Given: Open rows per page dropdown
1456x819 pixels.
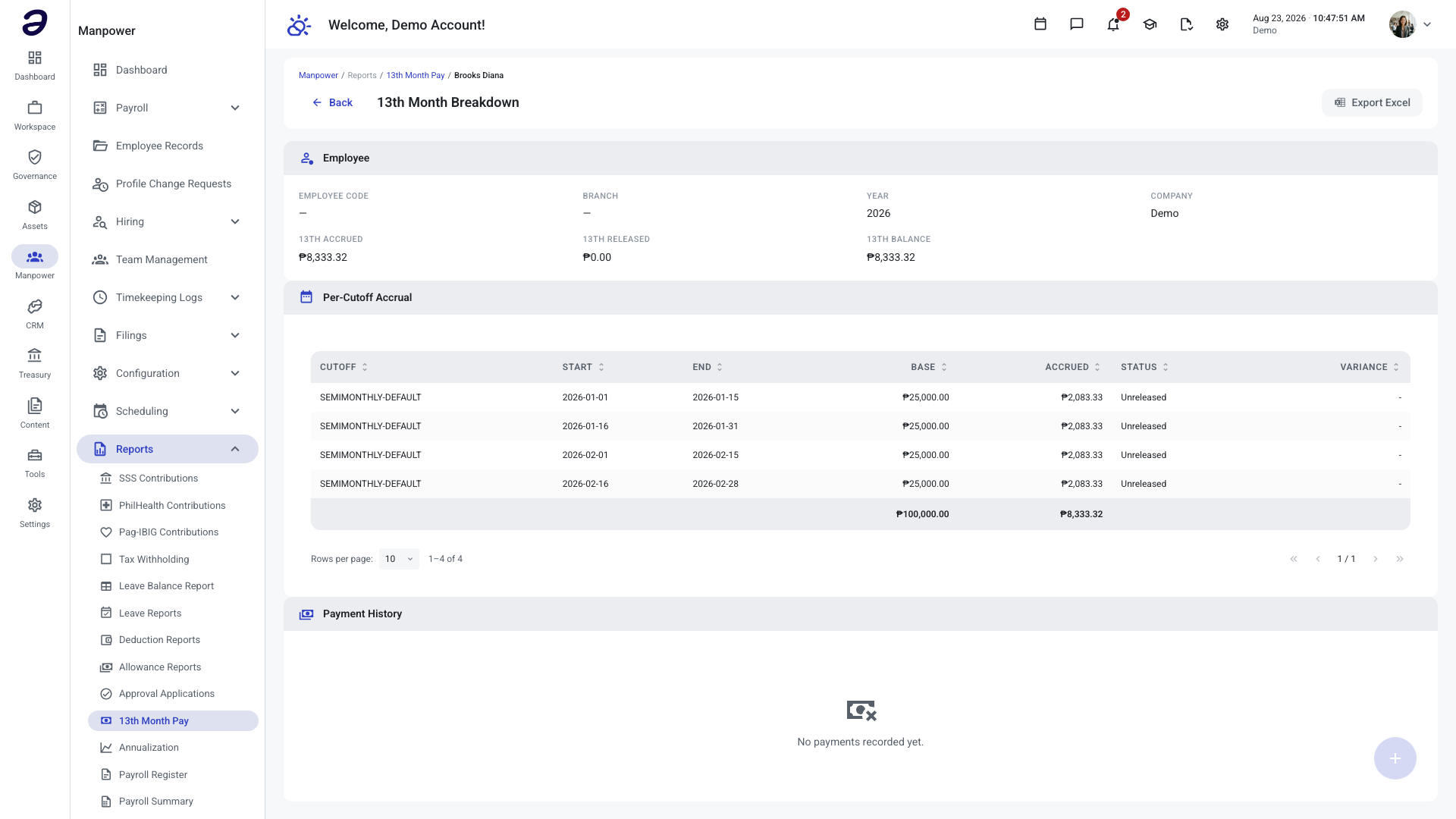Looking at the screenshot, I should 399,559.
